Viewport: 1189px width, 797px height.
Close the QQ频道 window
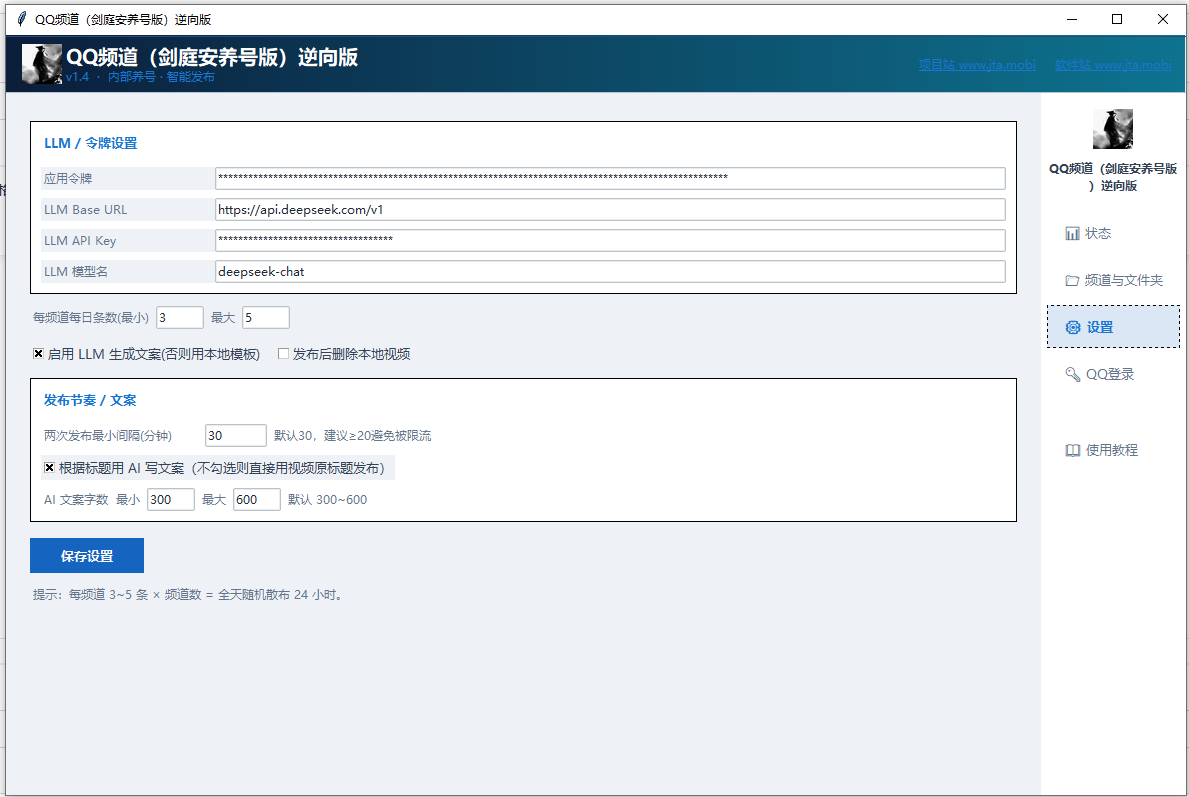pyautogui.click(x=1162, y=19)
